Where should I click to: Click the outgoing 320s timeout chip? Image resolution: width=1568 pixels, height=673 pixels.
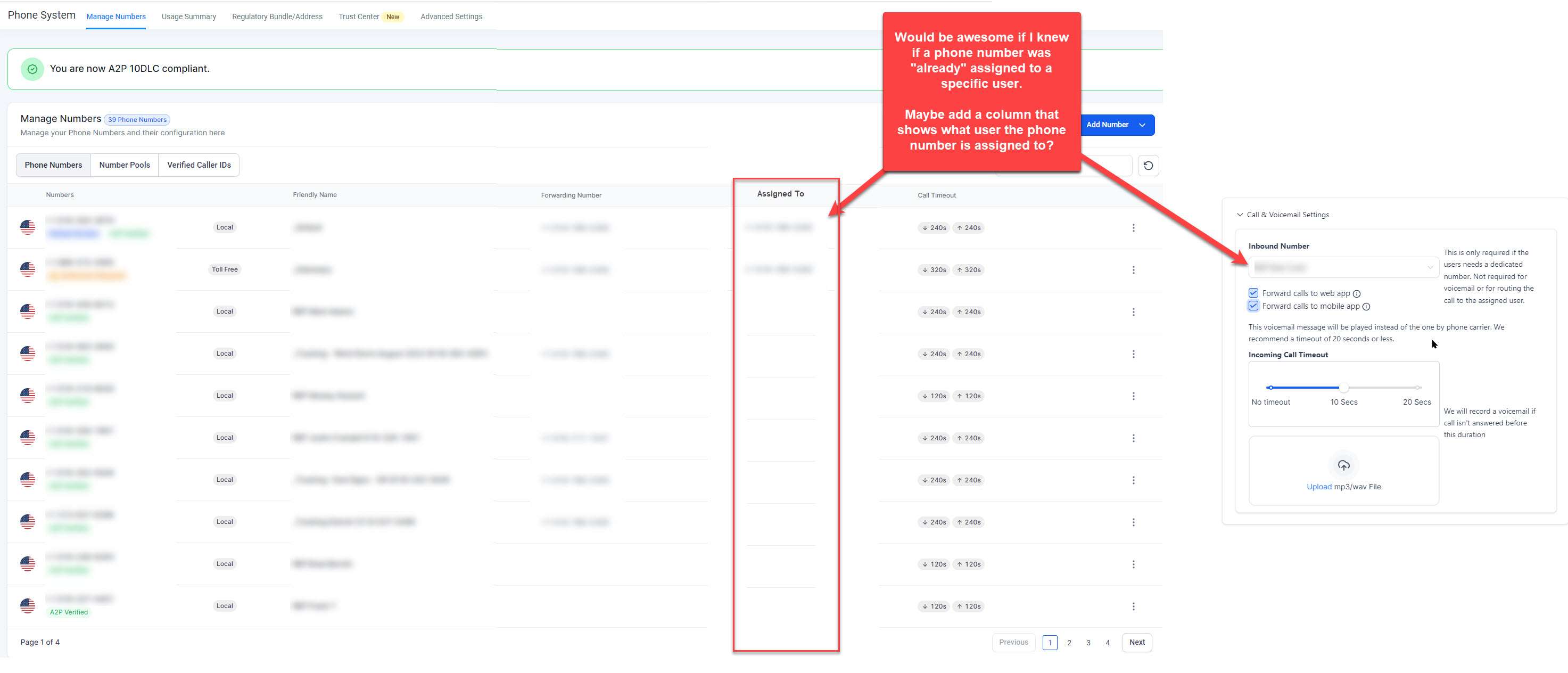point(969,270)
